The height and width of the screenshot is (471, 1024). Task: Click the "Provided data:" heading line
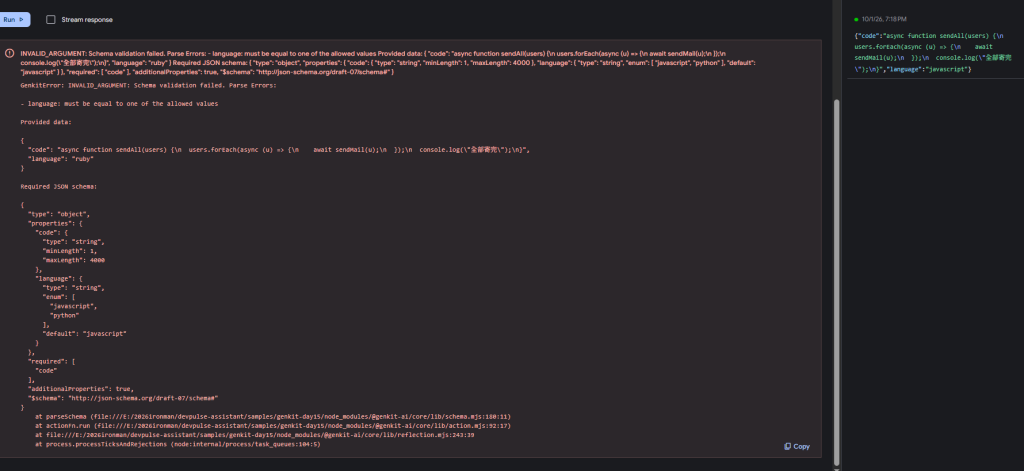point(46,122)
